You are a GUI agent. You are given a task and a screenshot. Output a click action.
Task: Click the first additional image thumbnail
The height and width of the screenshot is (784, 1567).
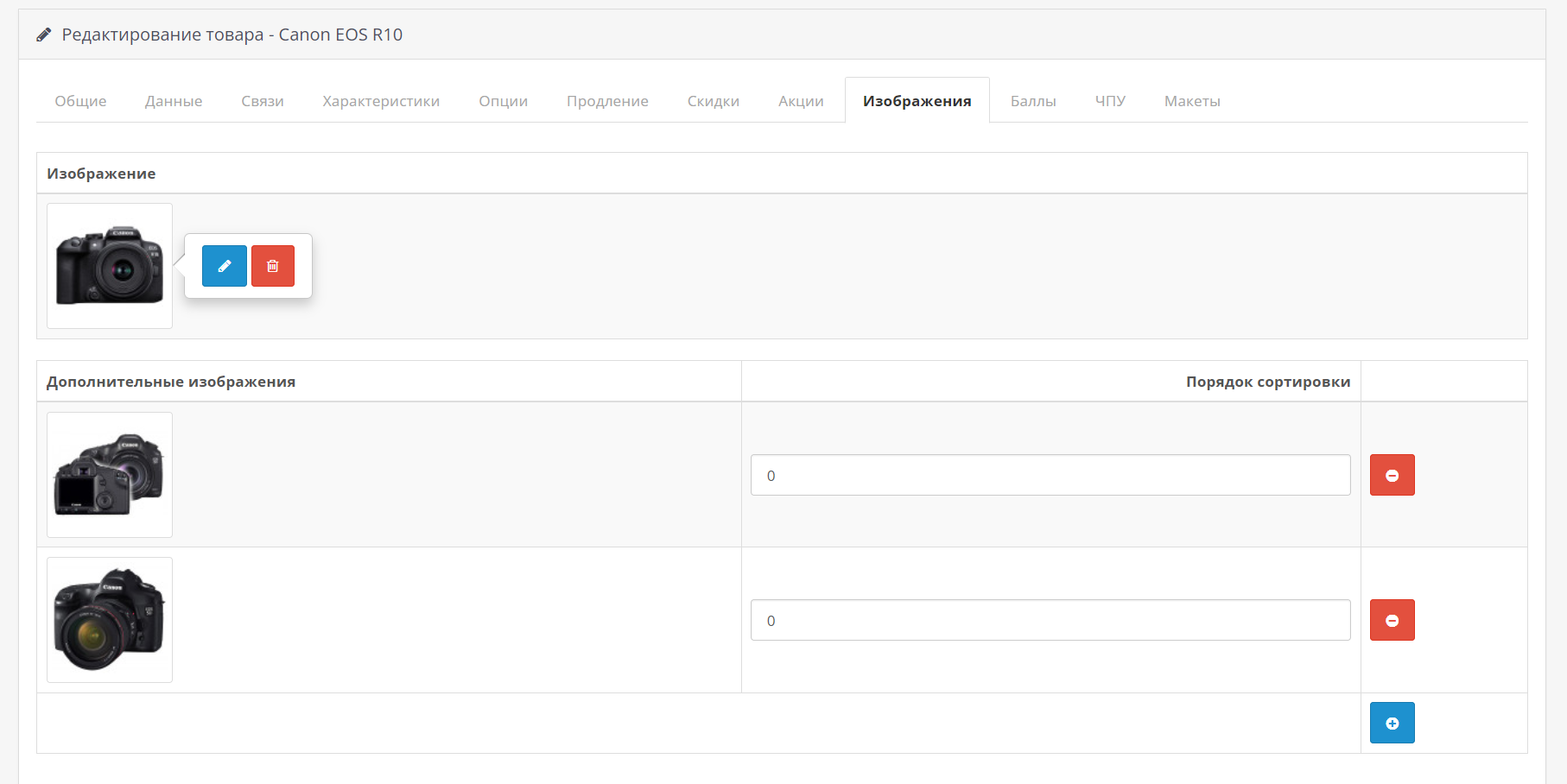coord(110,475)
